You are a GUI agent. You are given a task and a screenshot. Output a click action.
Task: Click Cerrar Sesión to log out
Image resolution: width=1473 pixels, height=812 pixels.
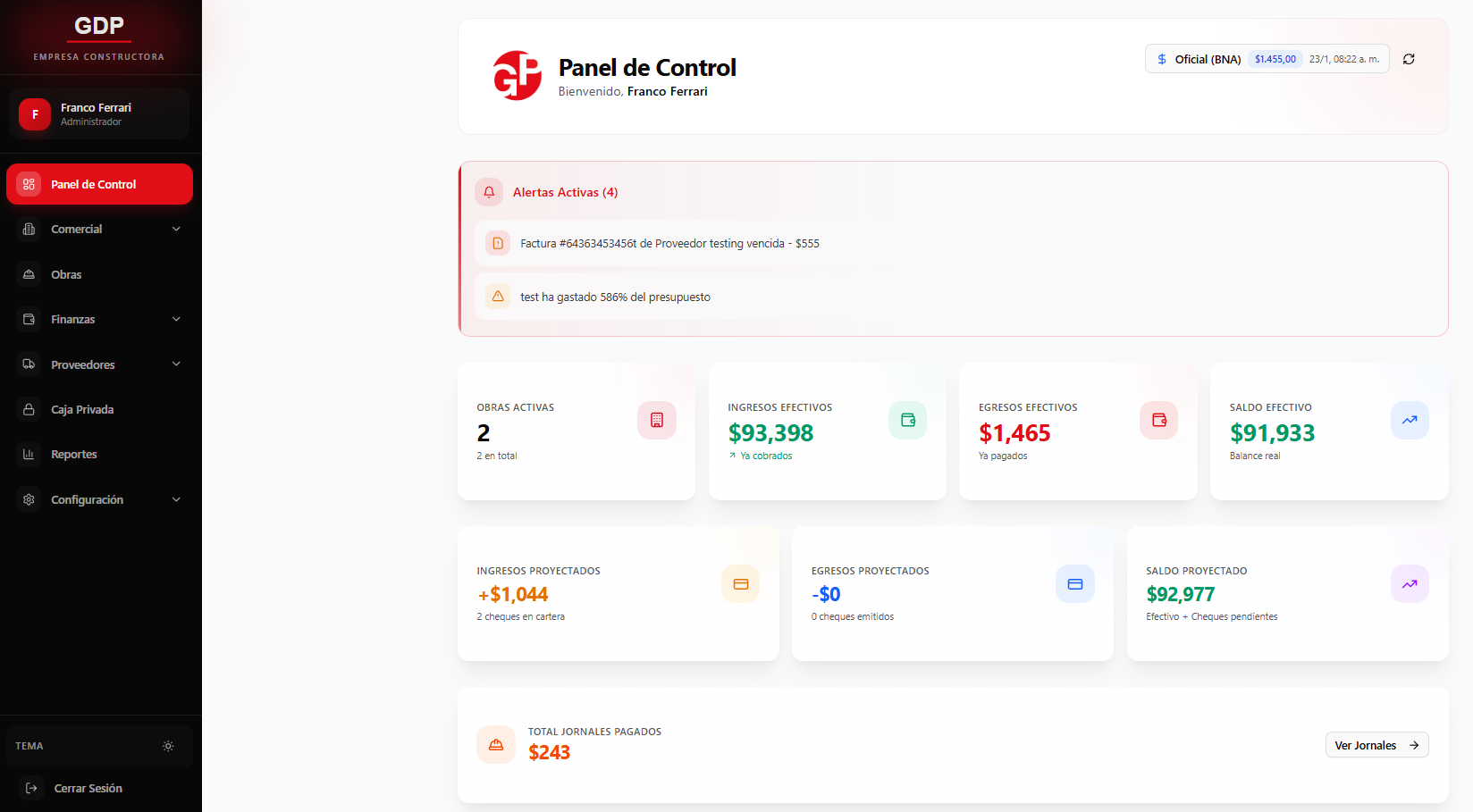point(88,788)
